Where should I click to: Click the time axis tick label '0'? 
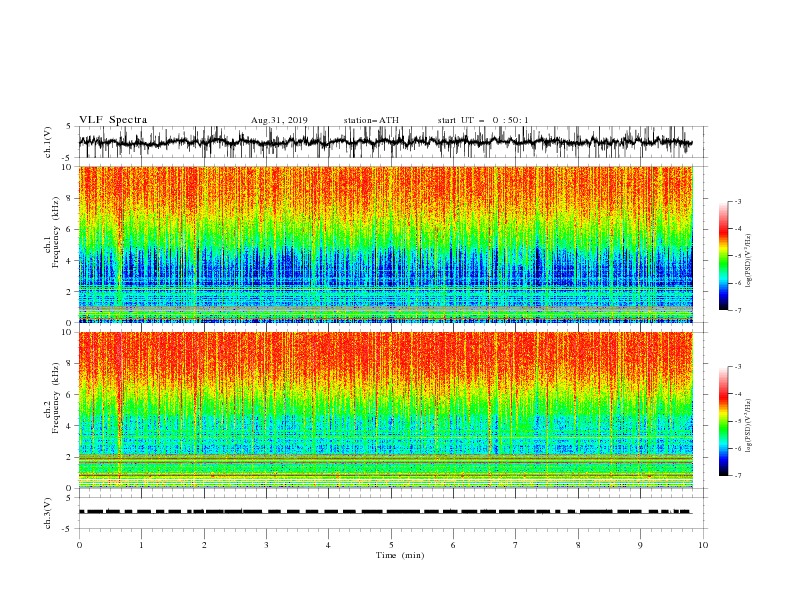pos(79,545)
